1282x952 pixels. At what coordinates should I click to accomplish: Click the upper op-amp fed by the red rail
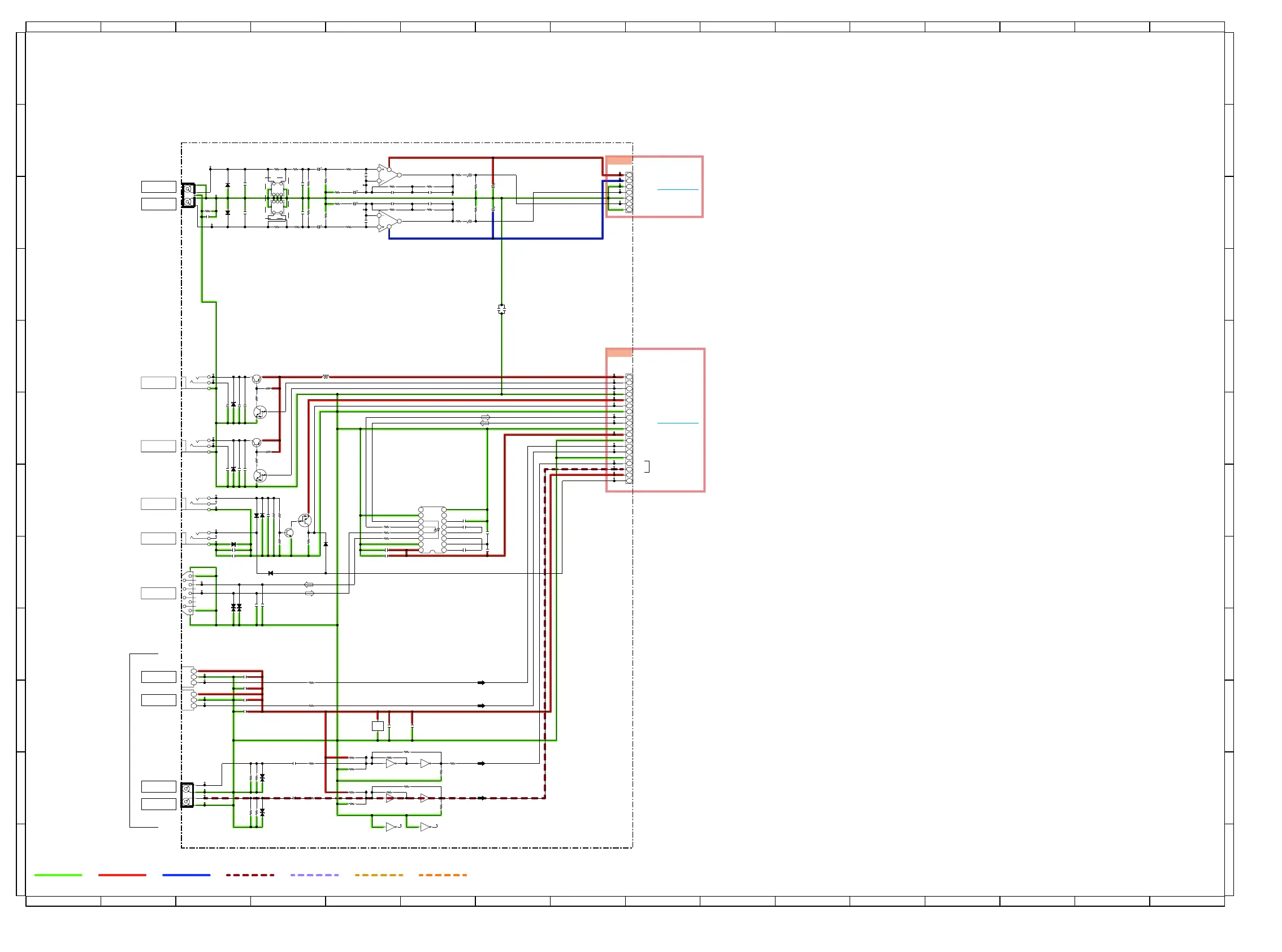point(389,175)
